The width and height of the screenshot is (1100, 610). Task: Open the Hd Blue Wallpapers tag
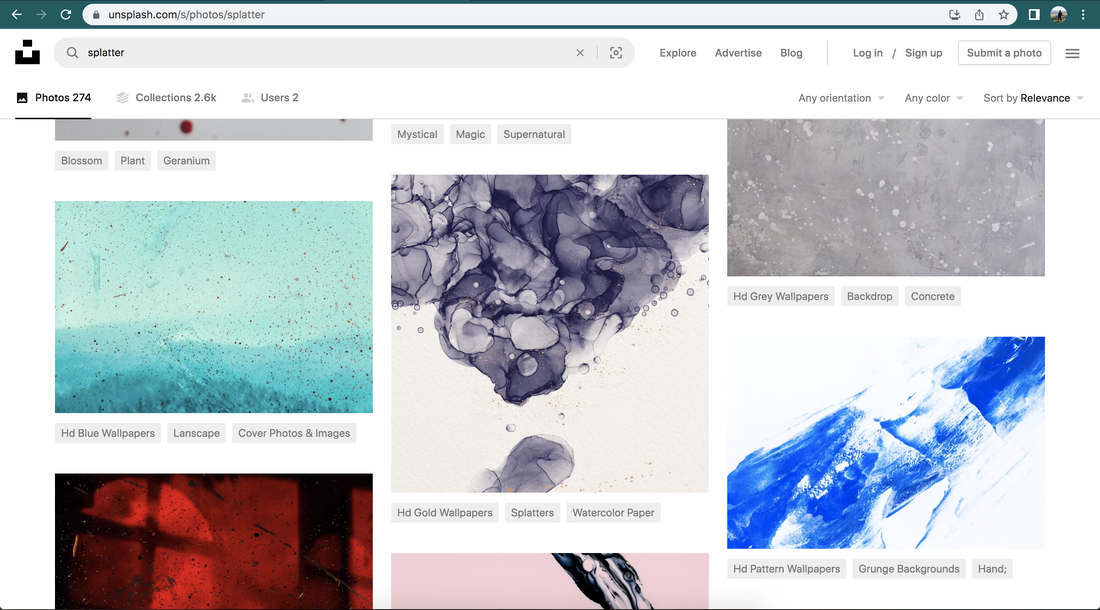tap(108, 433)
